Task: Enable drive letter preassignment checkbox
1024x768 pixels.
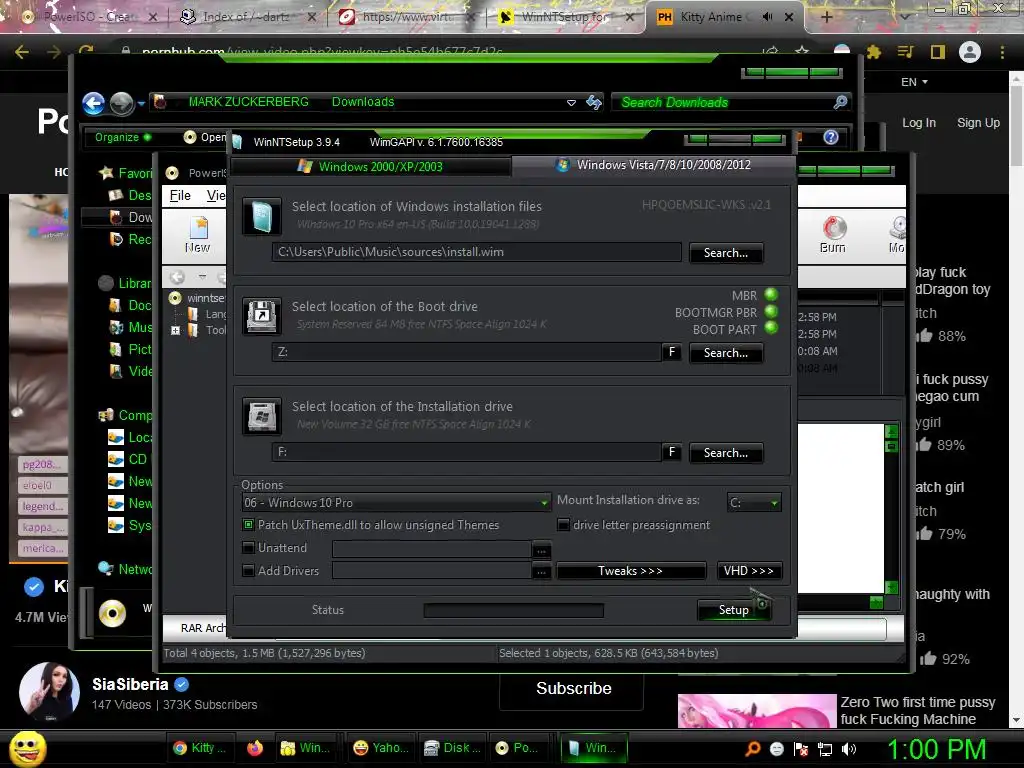Action: click(x=563, y=524)
